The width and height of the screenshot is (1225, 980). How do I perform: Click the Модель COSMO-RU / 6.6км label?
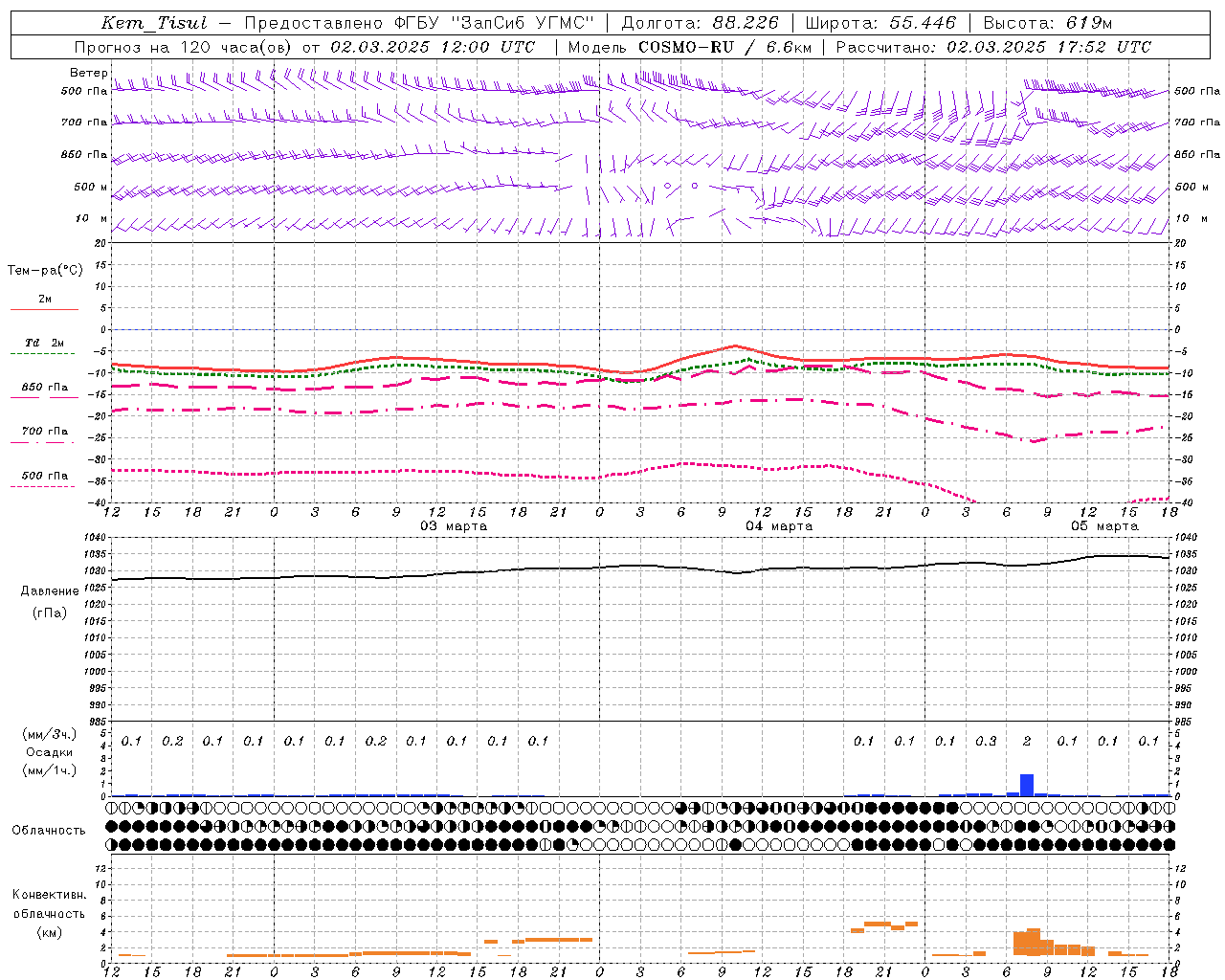pos(690,47)
